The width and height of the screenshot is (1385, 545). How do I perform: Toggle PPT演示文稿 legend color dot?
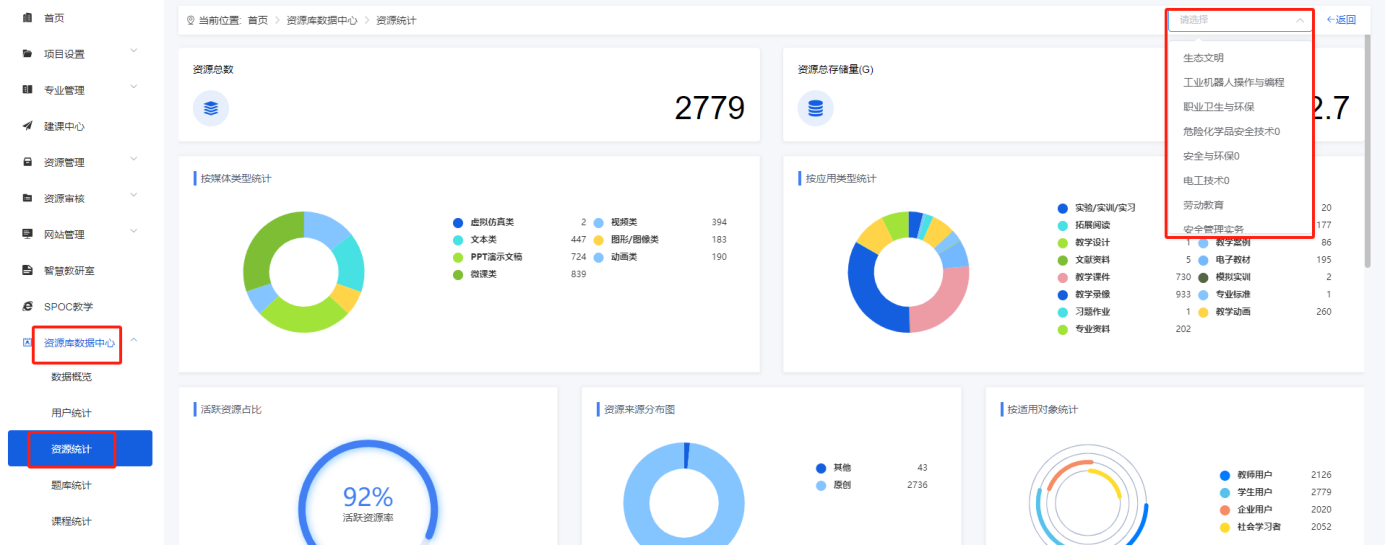(x=458, y=257)
